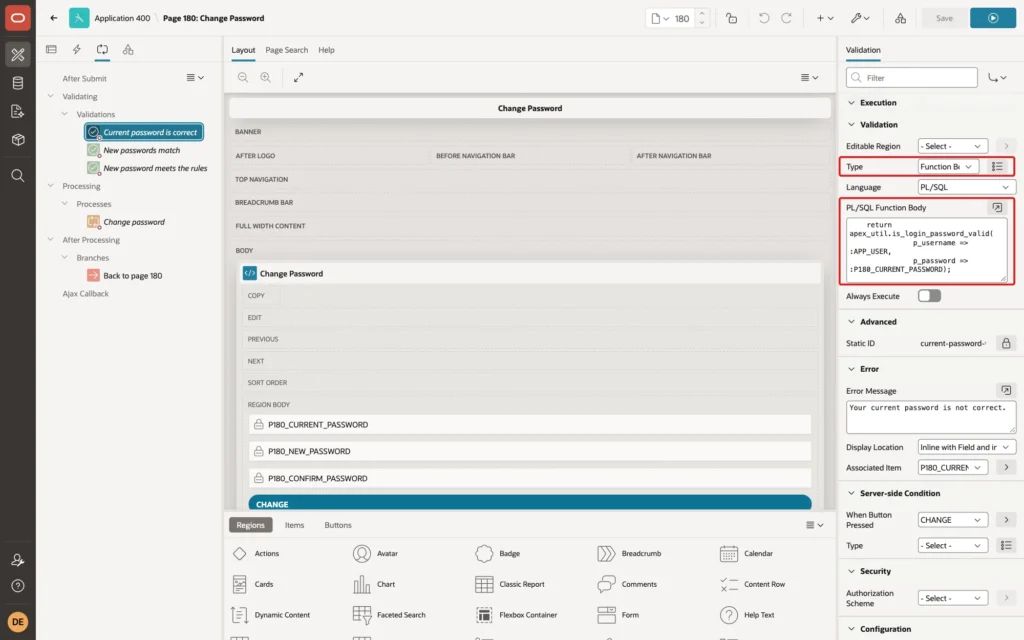Click the property Filter field
The width and height of the screenshot is (1024, 640).
tap(912, 78)
